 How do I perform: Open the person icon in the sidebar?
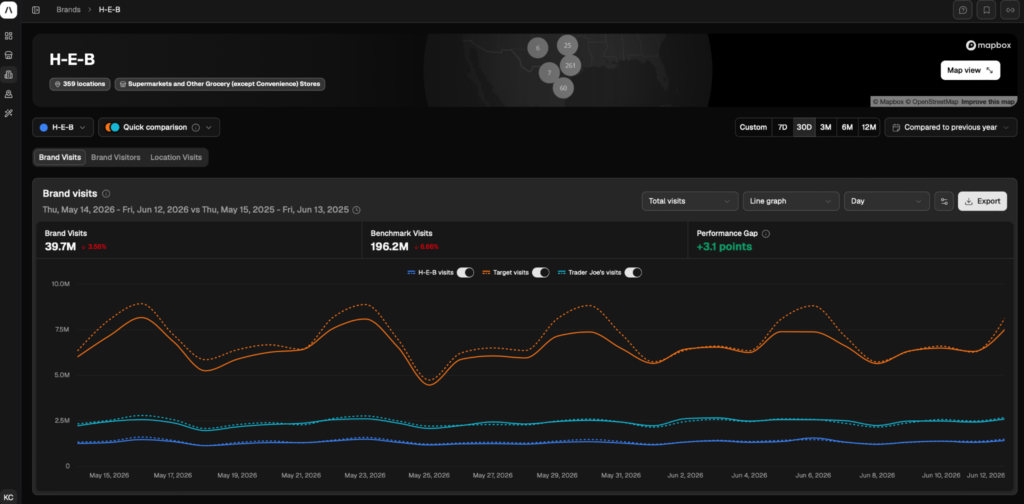click(9, 94)
